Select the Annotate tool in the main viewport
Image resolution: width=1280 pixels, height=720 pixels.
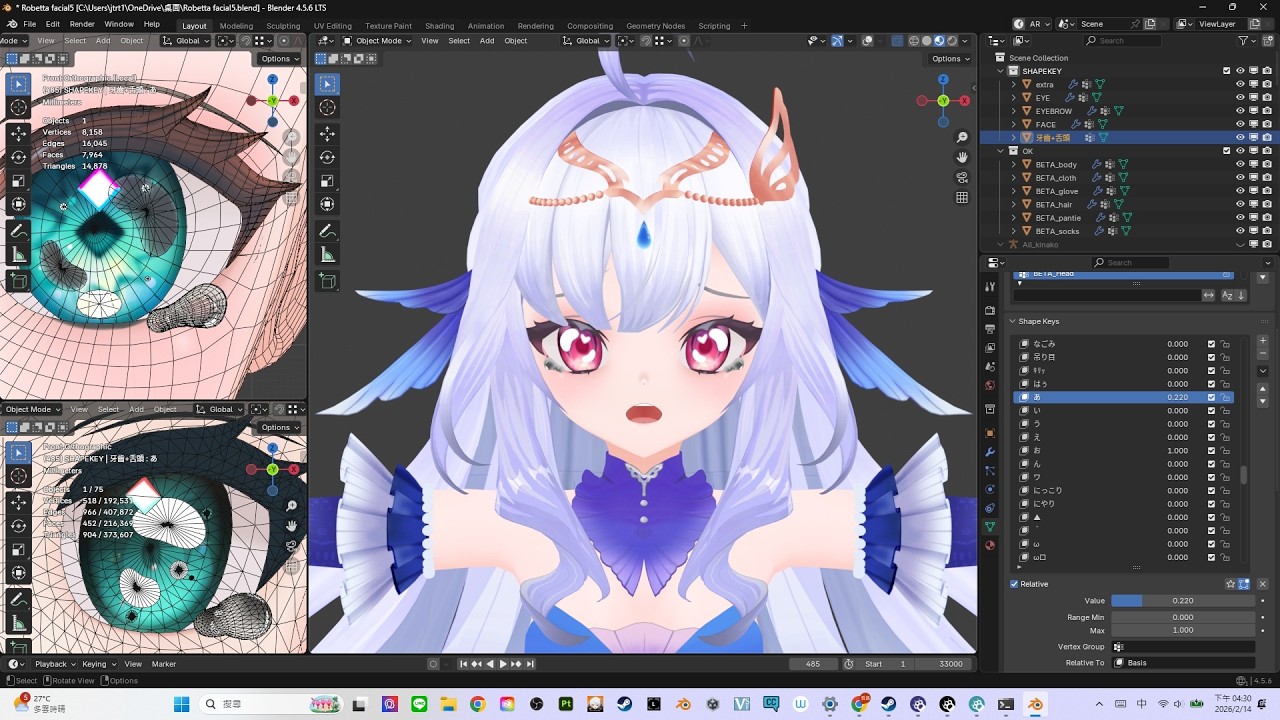[328, 231]
